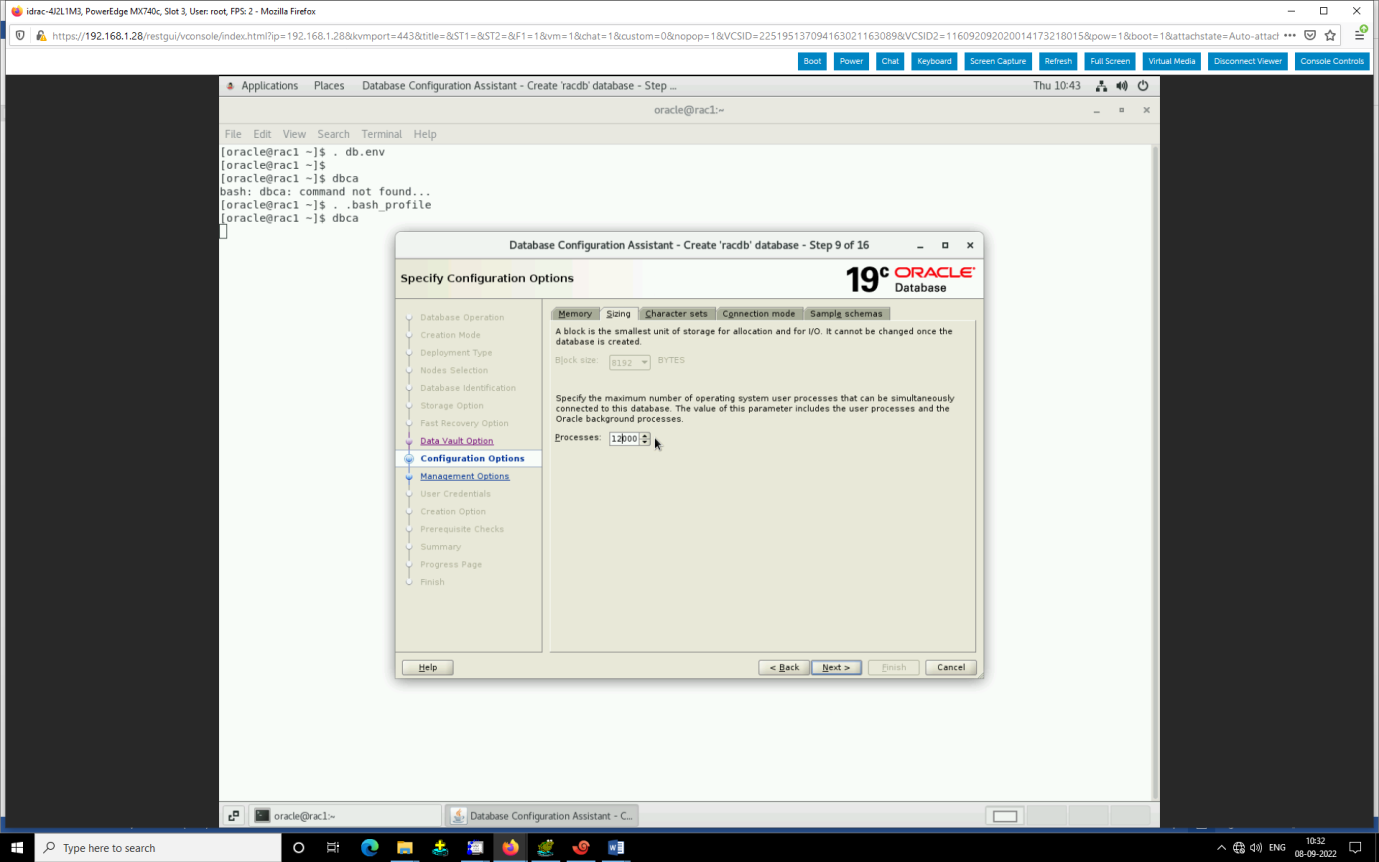Take an iDRAC Screen Capture

[x=998, y=61]
